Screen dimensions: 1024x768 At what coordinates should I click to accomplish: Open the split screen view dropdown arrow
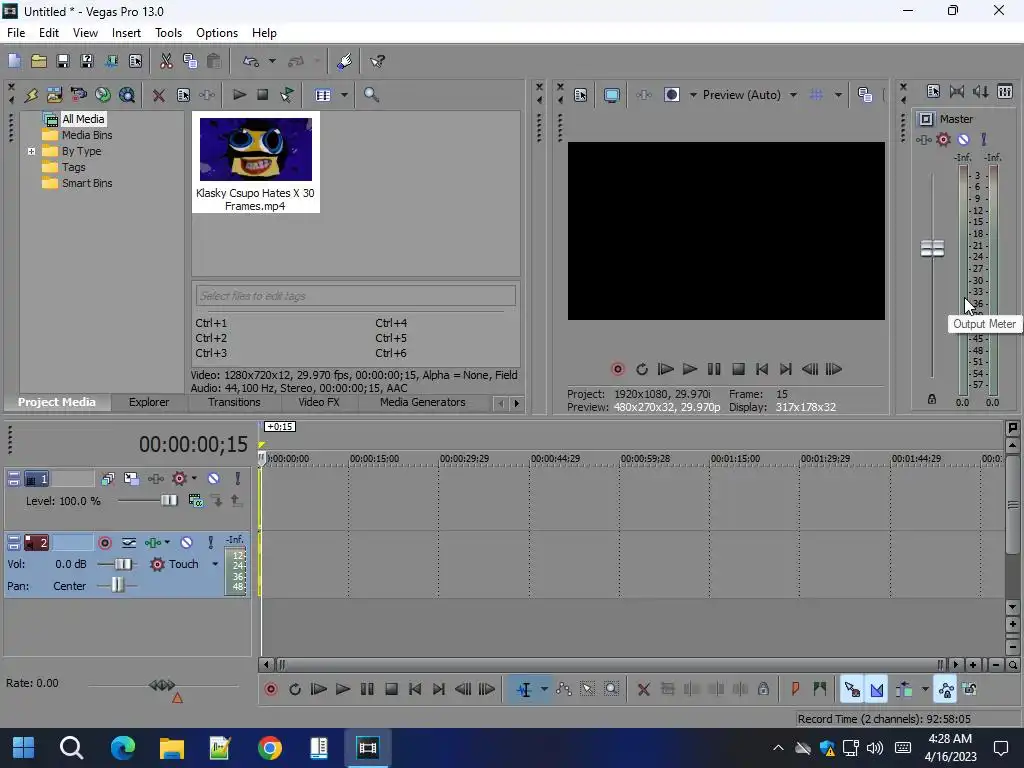pos(693,95)
